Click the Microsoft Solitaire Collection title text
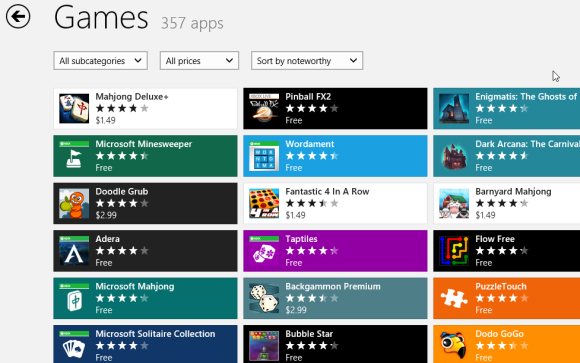The width and height of the screenshot is (580, 363). click(x=155, y=334)
